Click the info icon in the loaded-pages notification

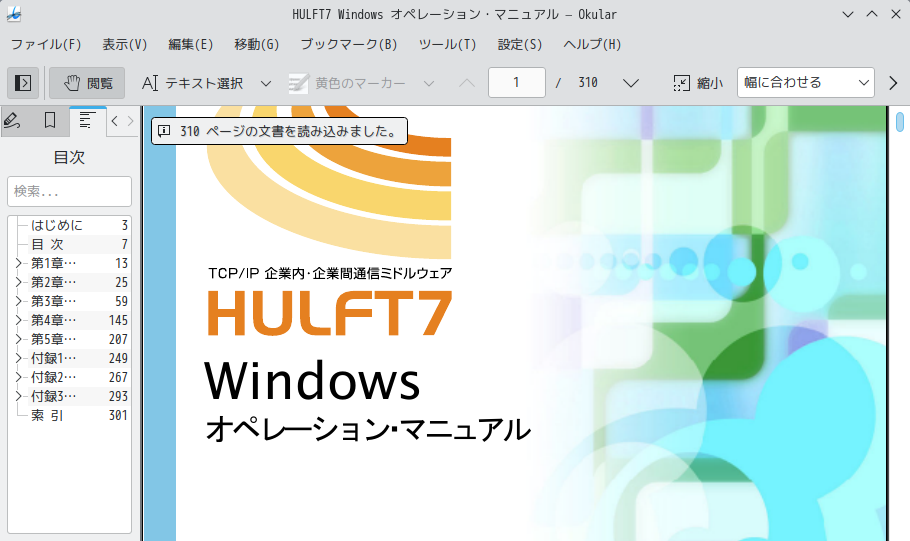click(x=164, y=131)
